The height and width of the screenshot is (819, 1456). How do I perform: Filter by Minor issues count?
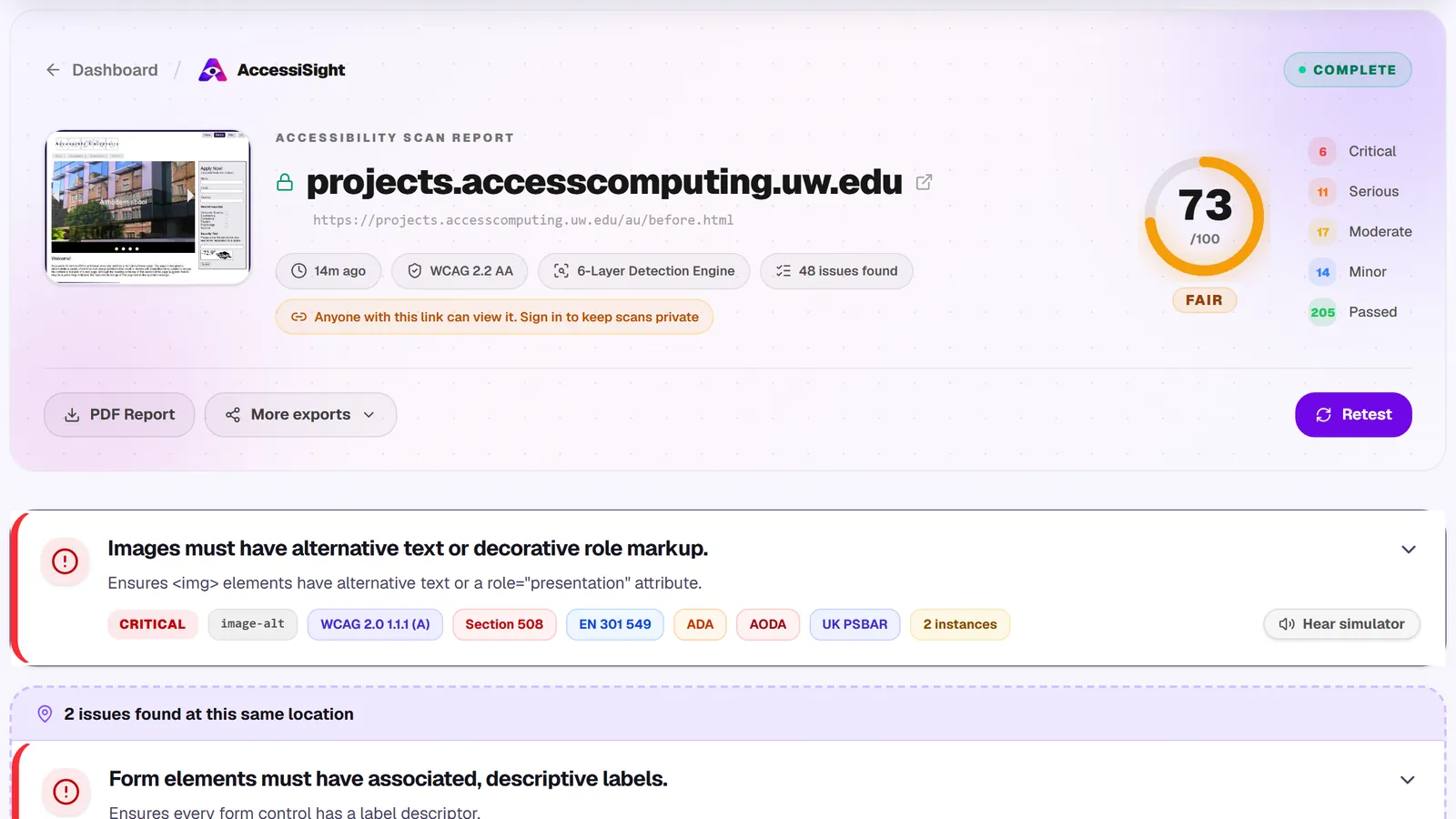1348,272
